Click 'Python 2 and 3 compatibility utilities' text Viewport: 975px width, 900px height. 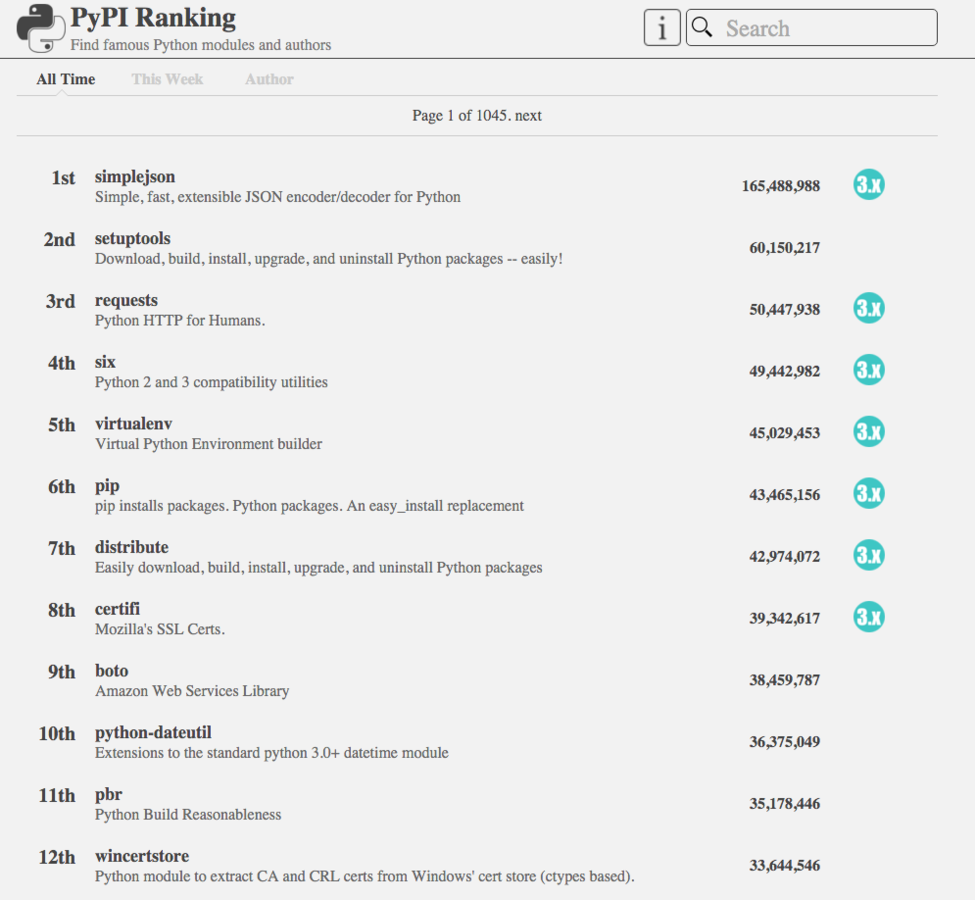coord(211,383)
